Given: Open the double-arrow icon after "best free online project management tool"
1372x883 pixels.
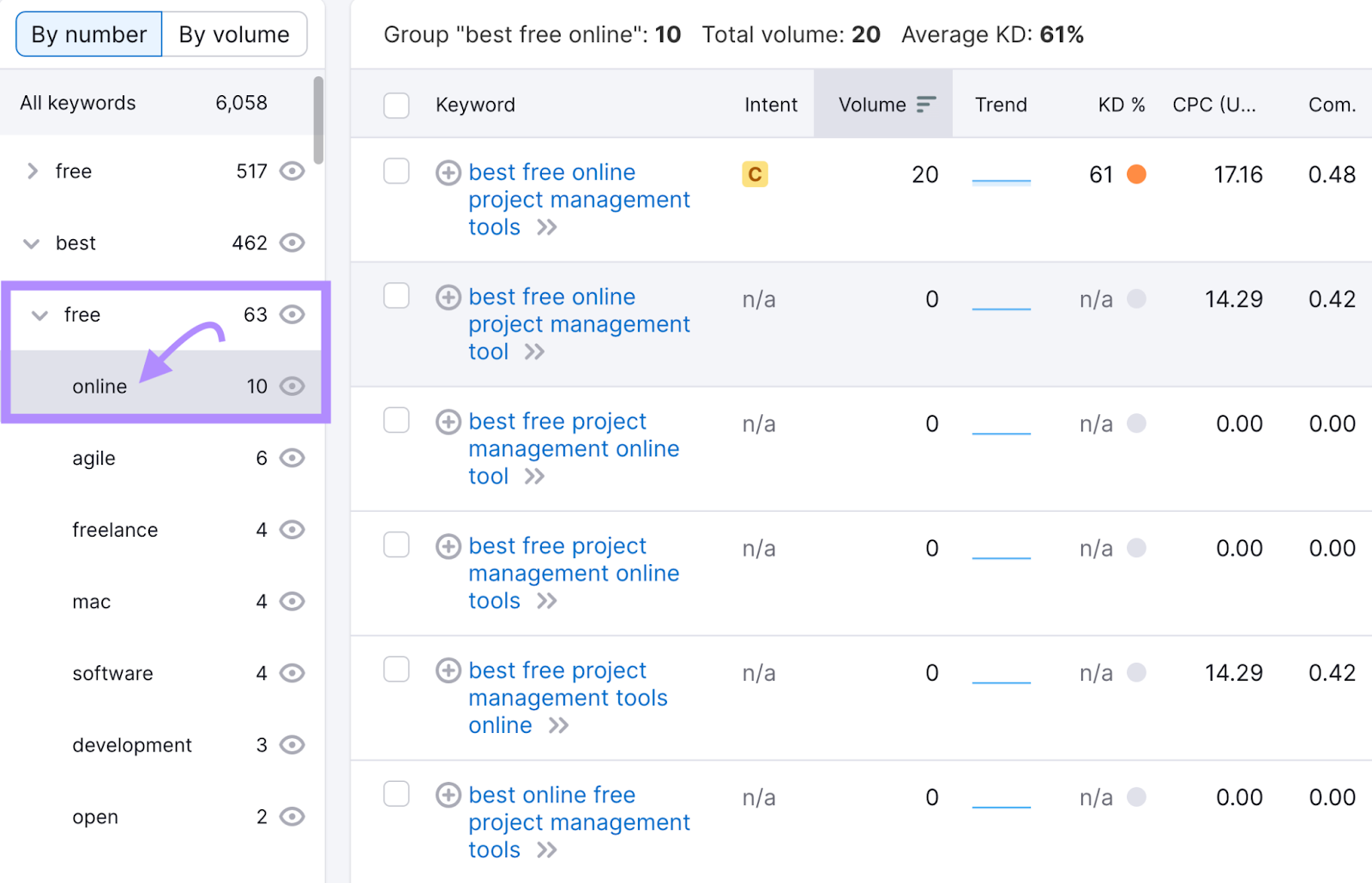Looking at the screenshot, I should [x=535, y=352].
